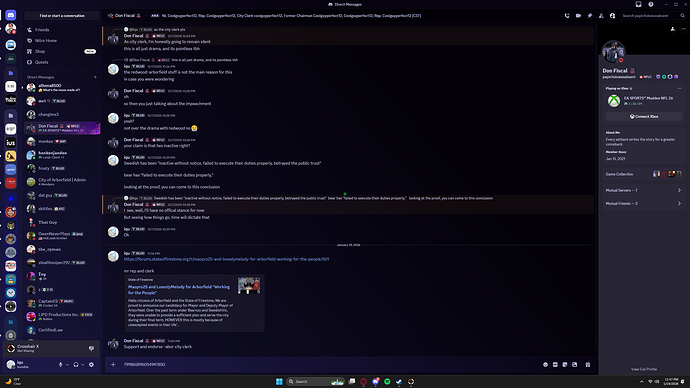Click friend action icon in profile panel
Image resolution: width=690 pixels, height=388 pixels.
tap(673, 29)
